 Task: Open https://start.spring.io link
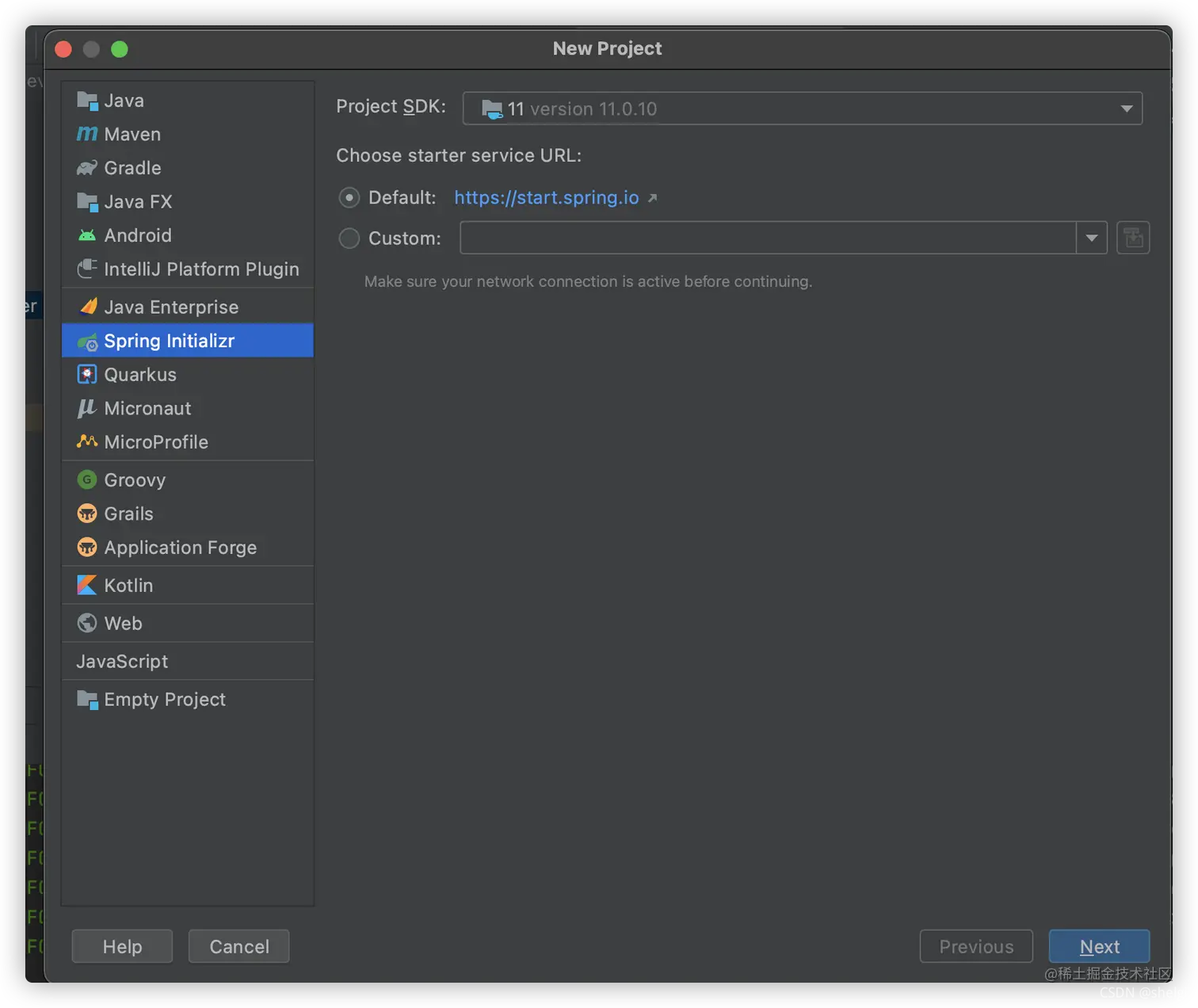click(x=546, y=197)
